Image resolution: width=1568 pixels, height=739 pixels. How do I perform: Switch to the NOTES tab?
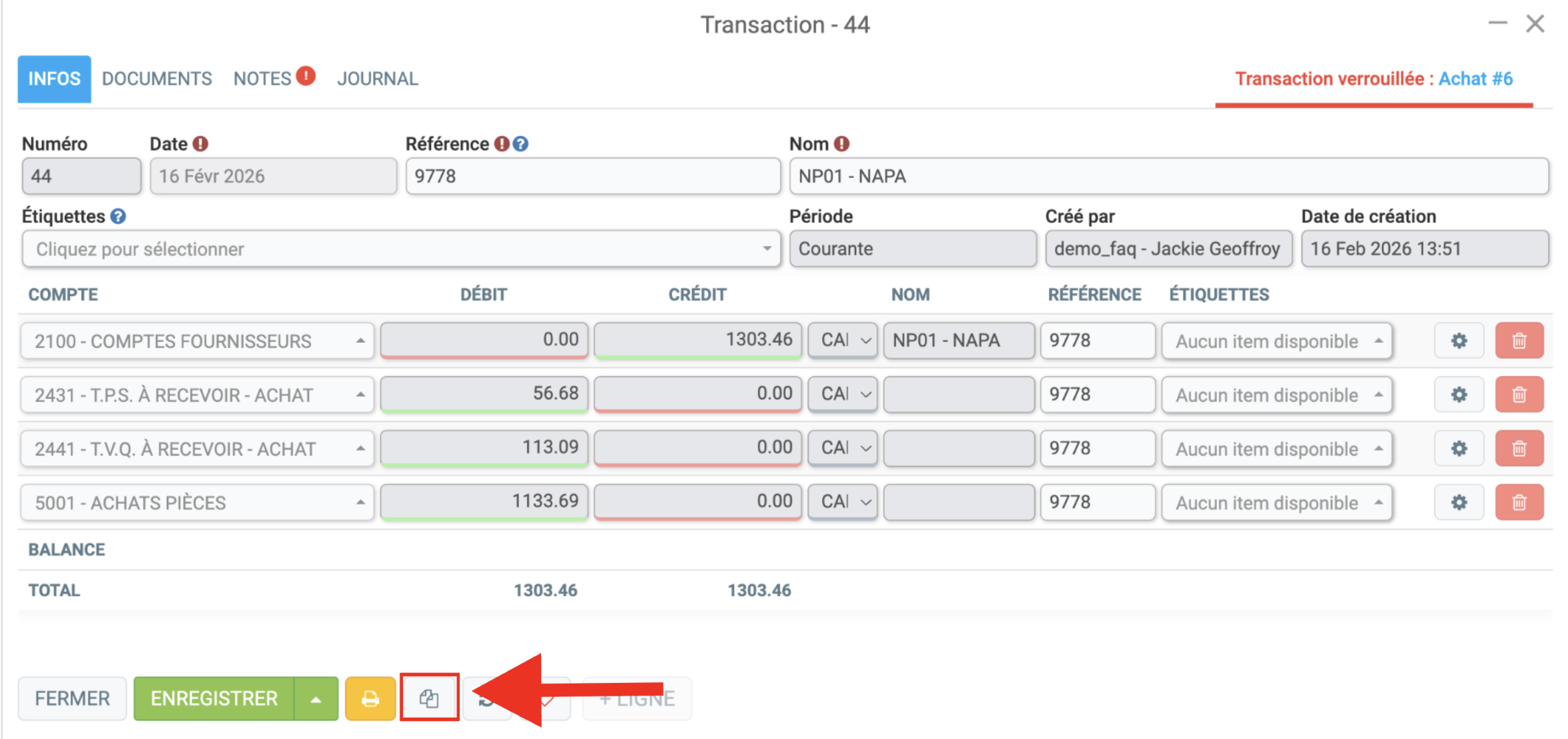point(262,79)
